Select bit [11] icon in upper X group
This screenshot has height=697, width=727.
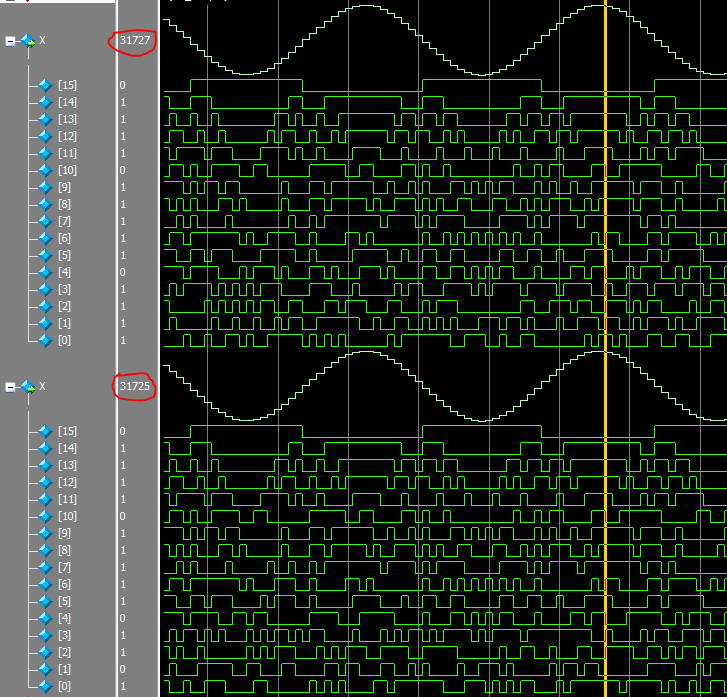[x=45, y=153]
